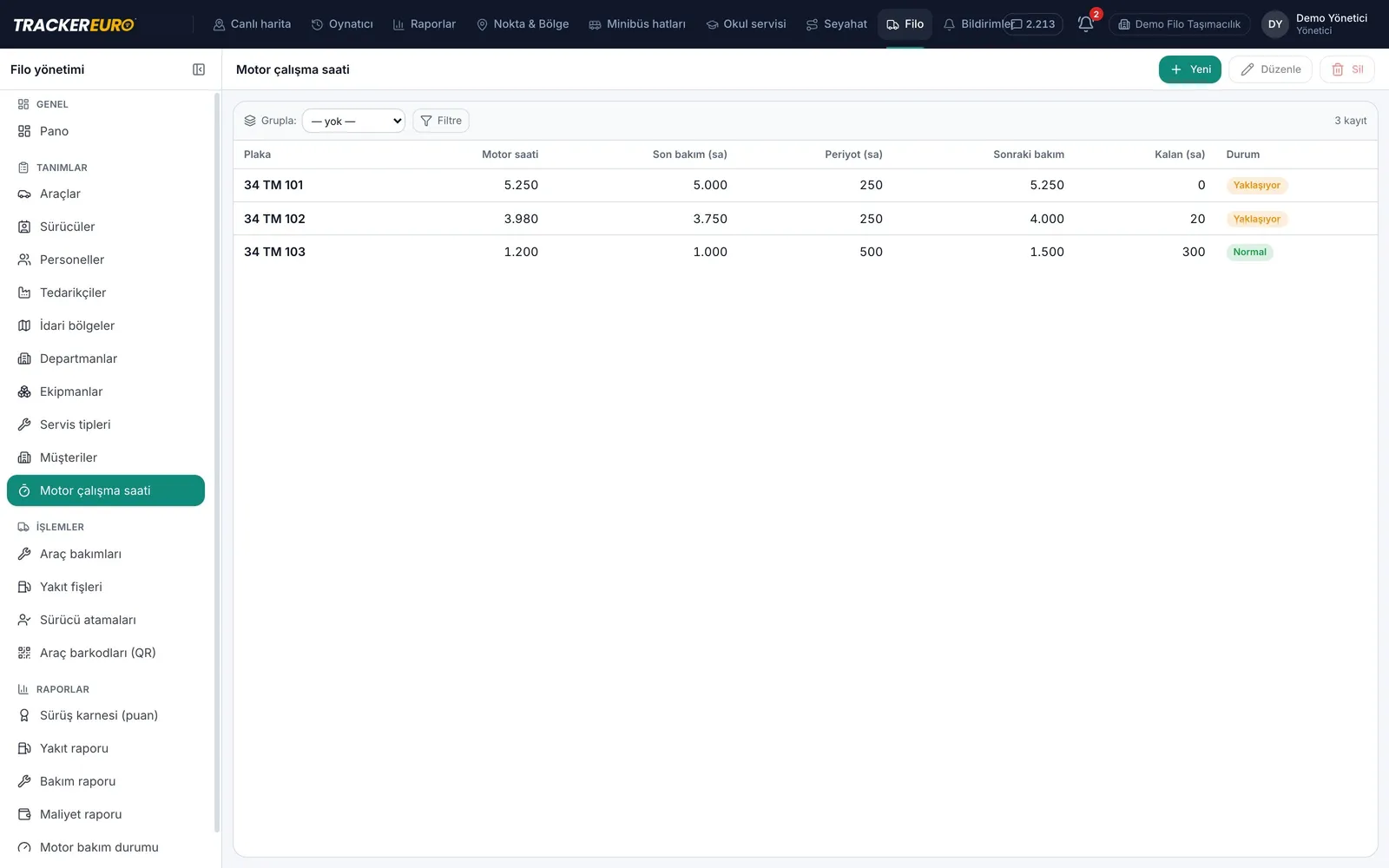Image resolution: width=1389 pixels, height=868 pixels.
Task: Click the Araç barkodları QR icon
Action: click(x=24, y=653)
